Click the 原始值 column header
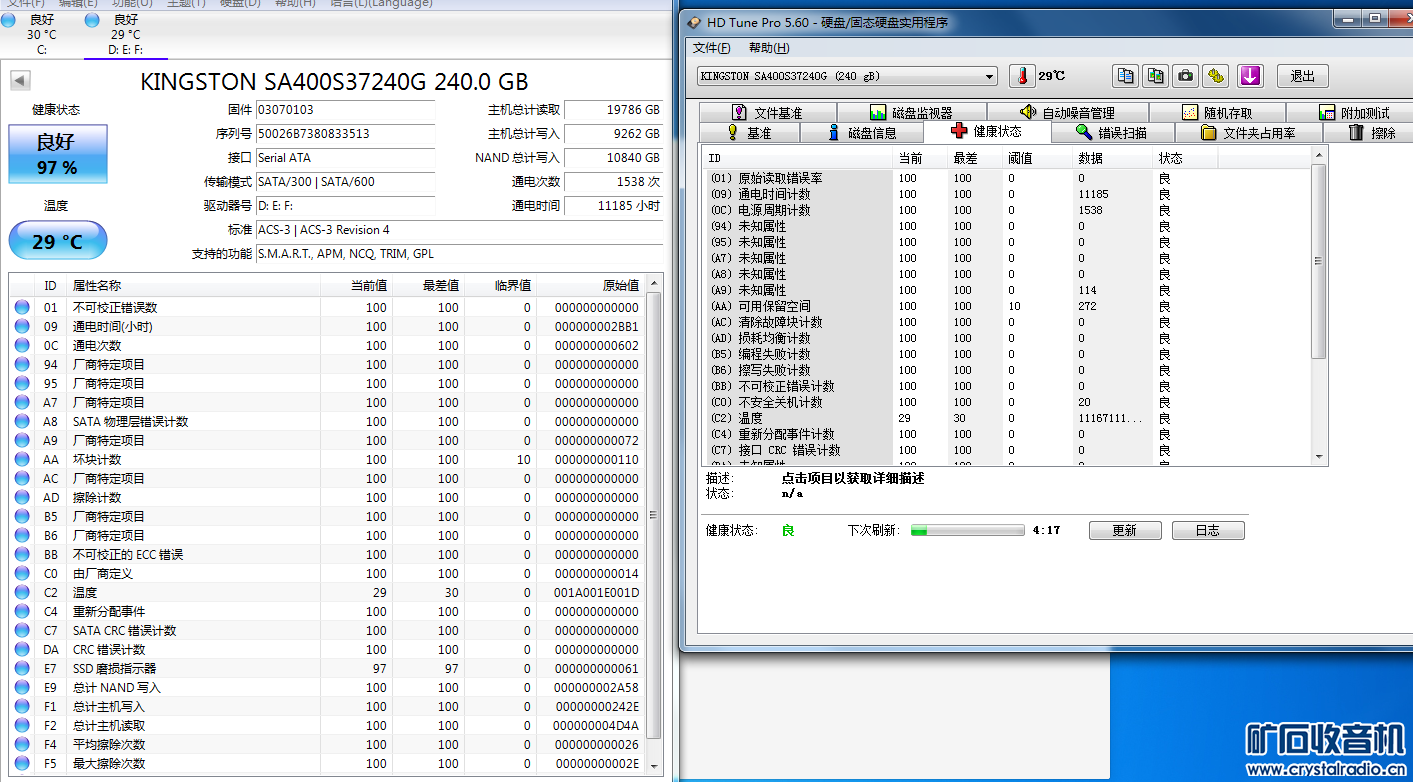1413x782 pixels. [591, 286]
